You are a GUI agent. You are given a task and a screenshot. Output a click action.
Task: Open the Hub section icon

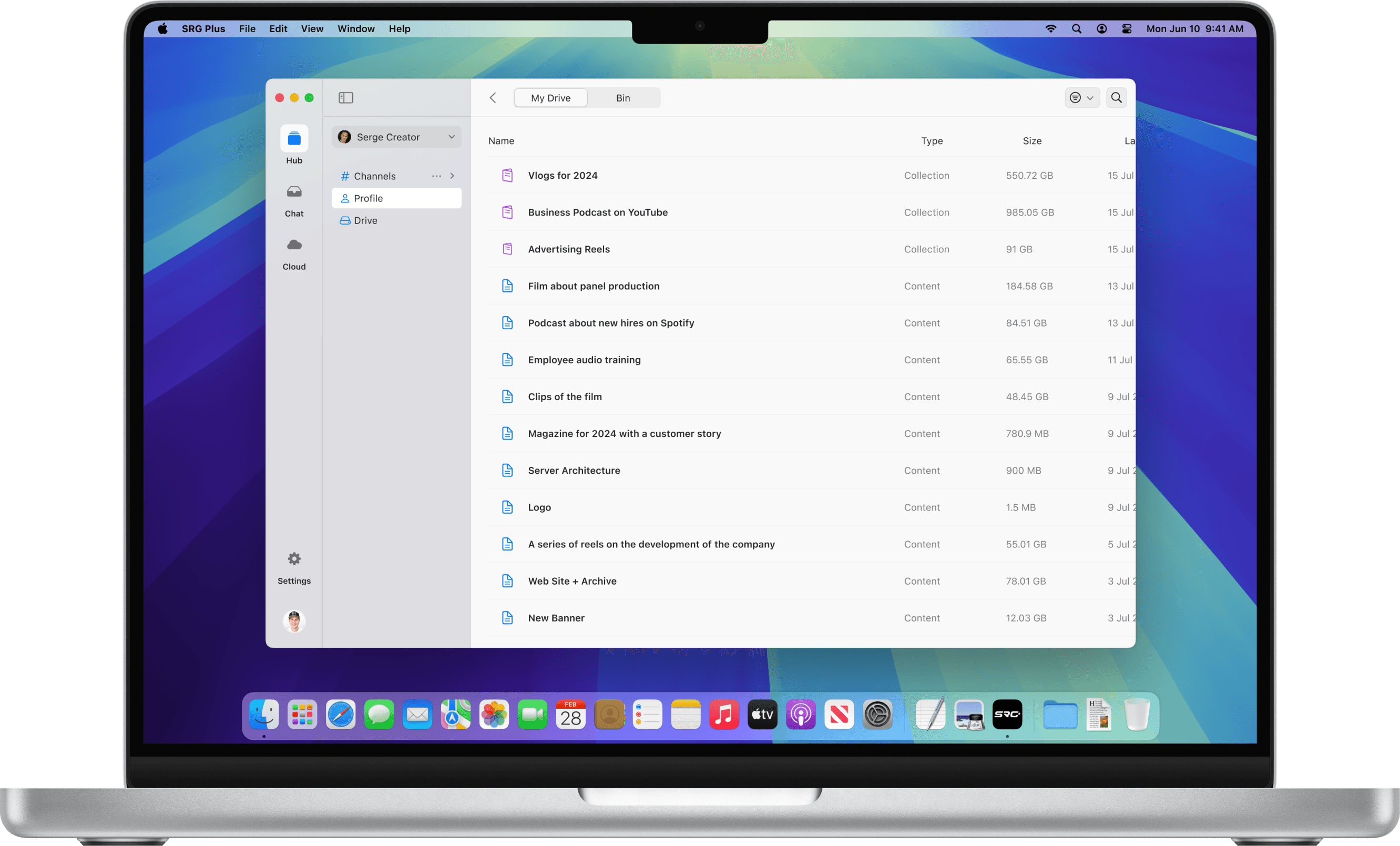[x=294, y=139]
